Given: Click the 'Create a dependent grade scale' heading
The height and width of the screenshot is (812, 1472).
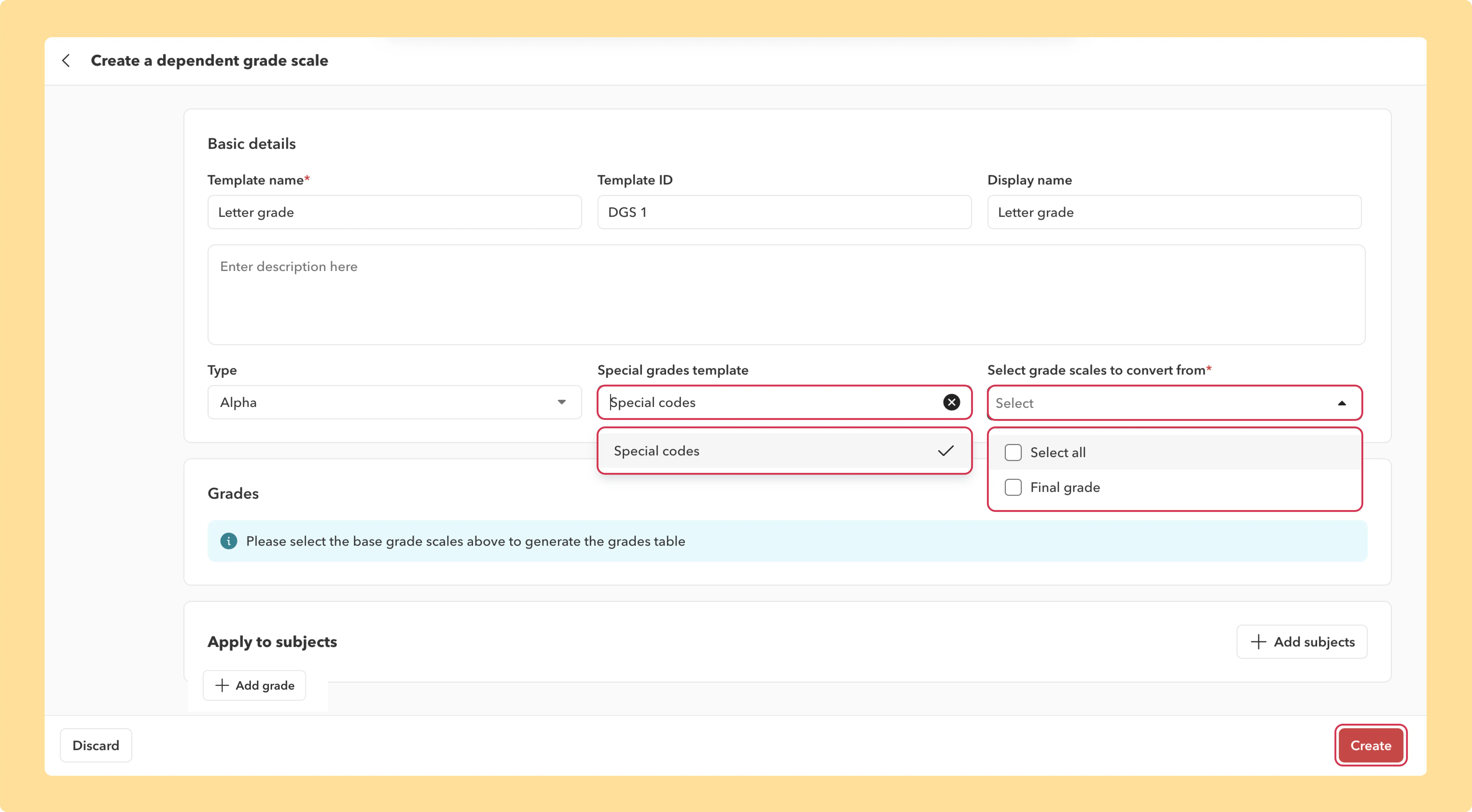Looking at the screenshot, I should 210,61.
